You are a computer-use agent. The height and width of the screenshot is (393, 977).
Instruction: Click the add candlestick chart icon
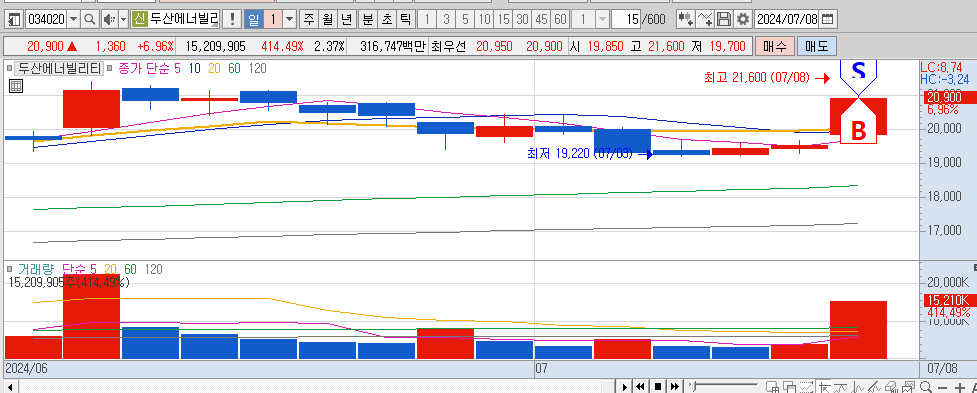[686, 19]
